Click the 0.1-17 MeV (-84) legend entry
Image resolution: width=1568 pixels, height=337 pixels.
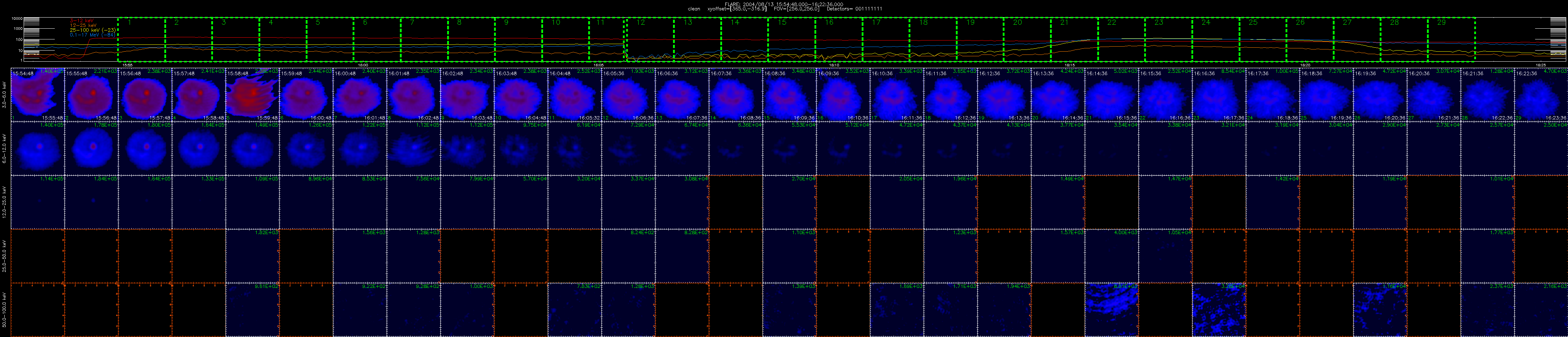click(92, 35)
